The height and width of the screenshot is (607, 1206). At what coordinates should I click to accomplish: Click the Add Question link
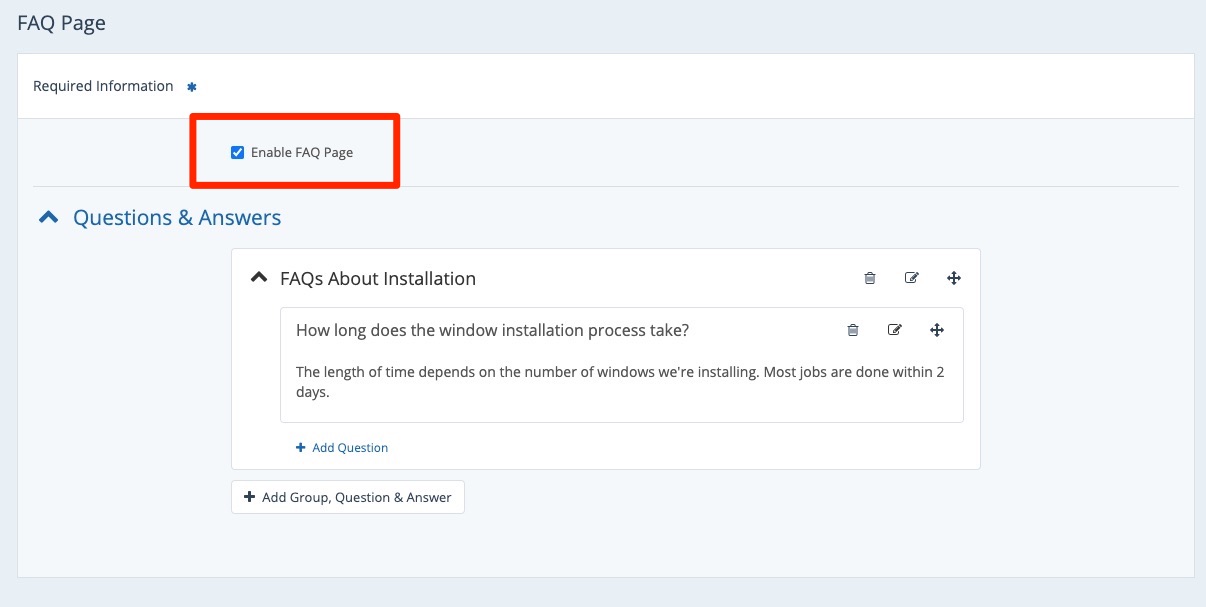click(x=349, y=448)
